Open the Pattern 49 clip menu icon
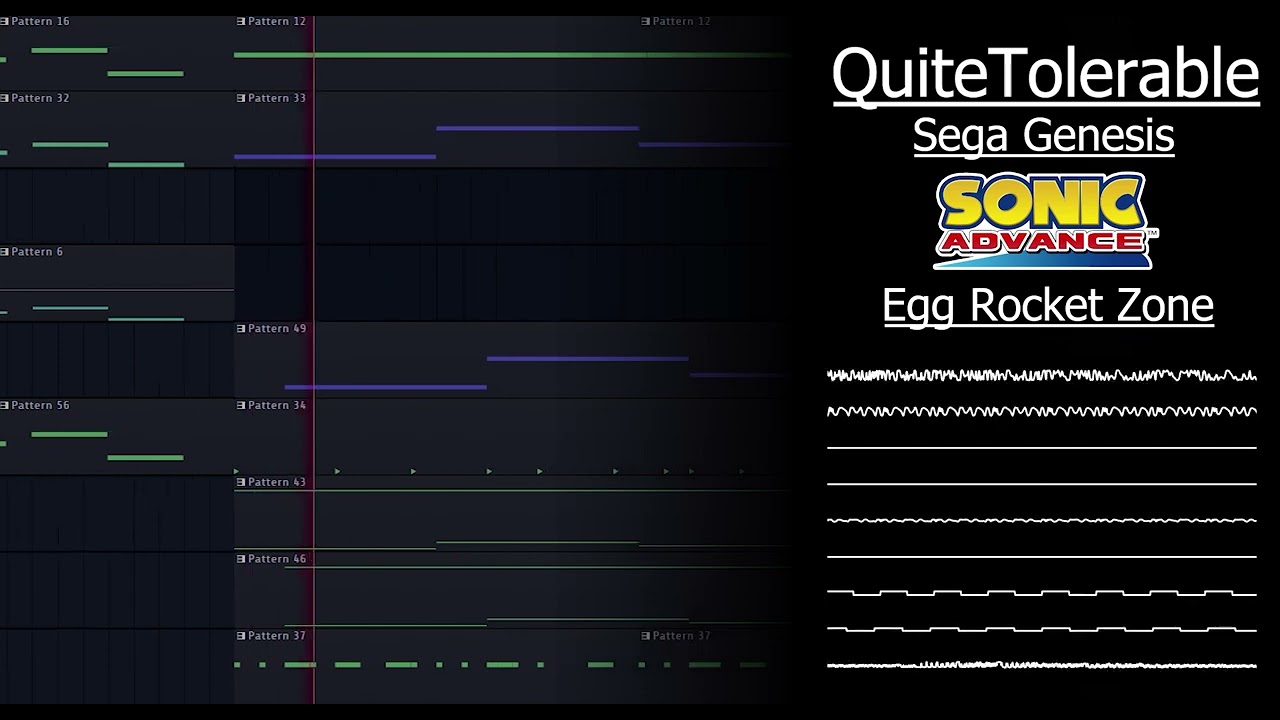Viewport: 1280px width, 720px height. tap(240, 329)
